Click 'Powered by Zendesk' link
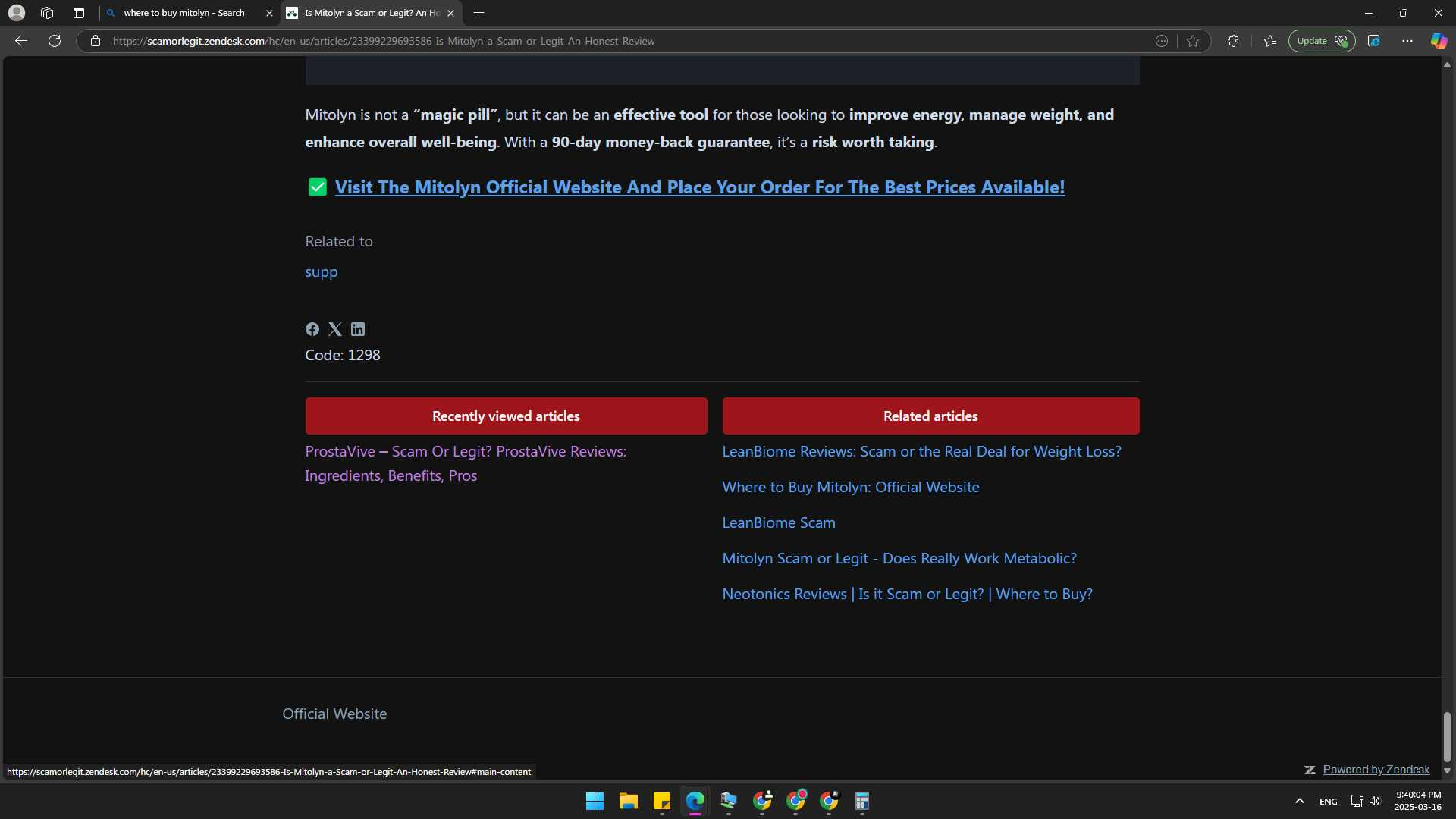Viewport: 1456px width, 819px height. [1376, 770]
